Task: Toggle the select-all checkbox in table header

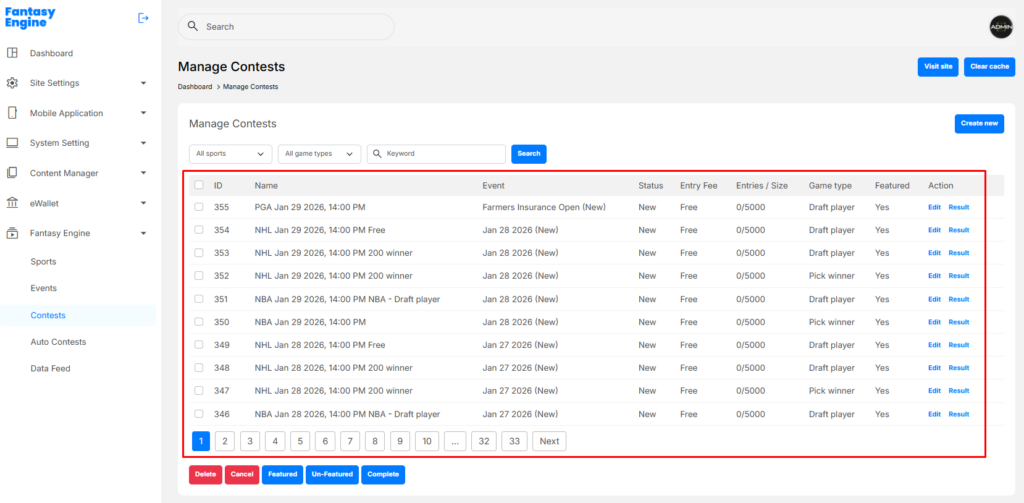Action: pos(199,185)
